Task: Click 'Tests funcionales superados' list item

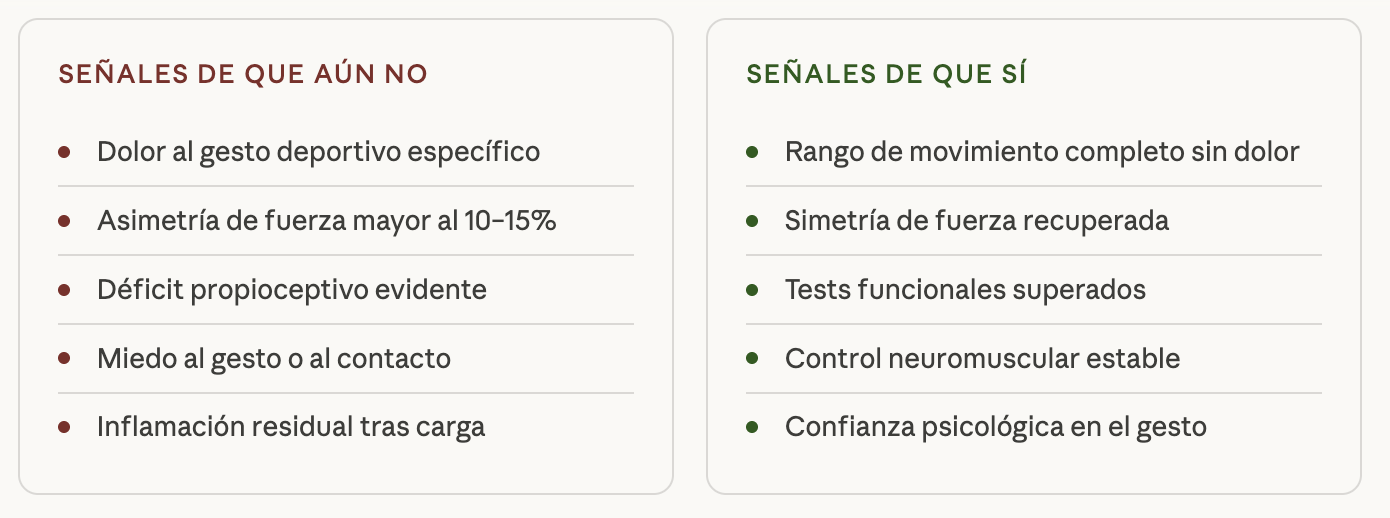Action: click(x=965, y=290)
